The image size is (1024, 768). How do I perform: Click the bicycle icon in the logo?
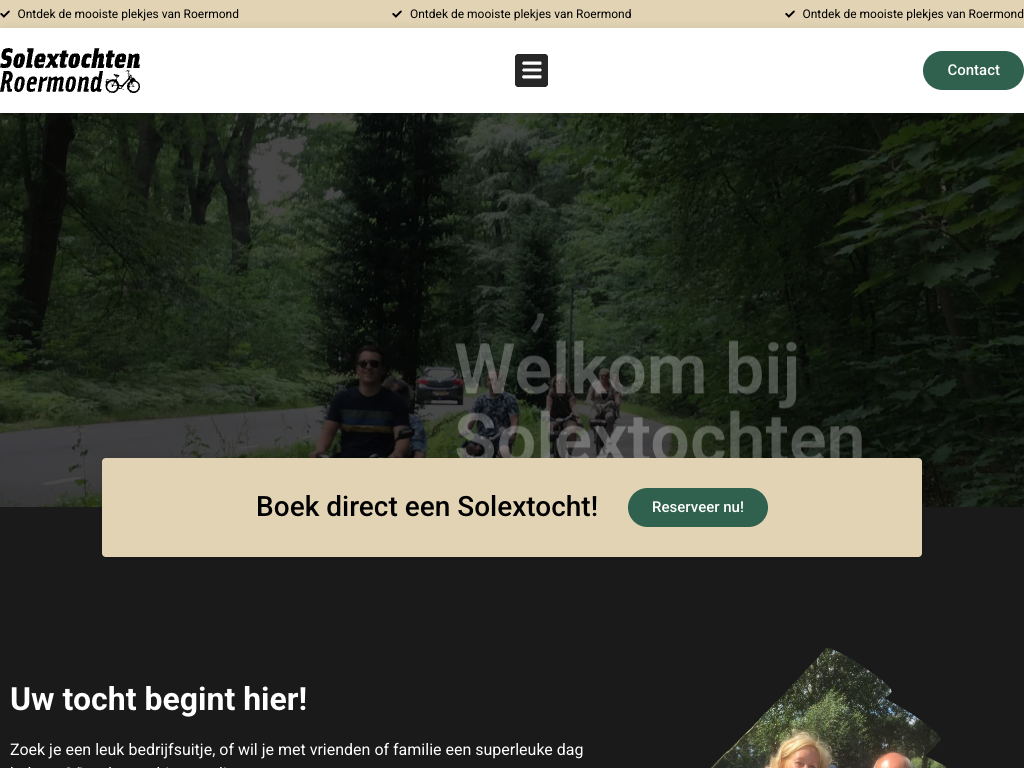tap(123, 82)
